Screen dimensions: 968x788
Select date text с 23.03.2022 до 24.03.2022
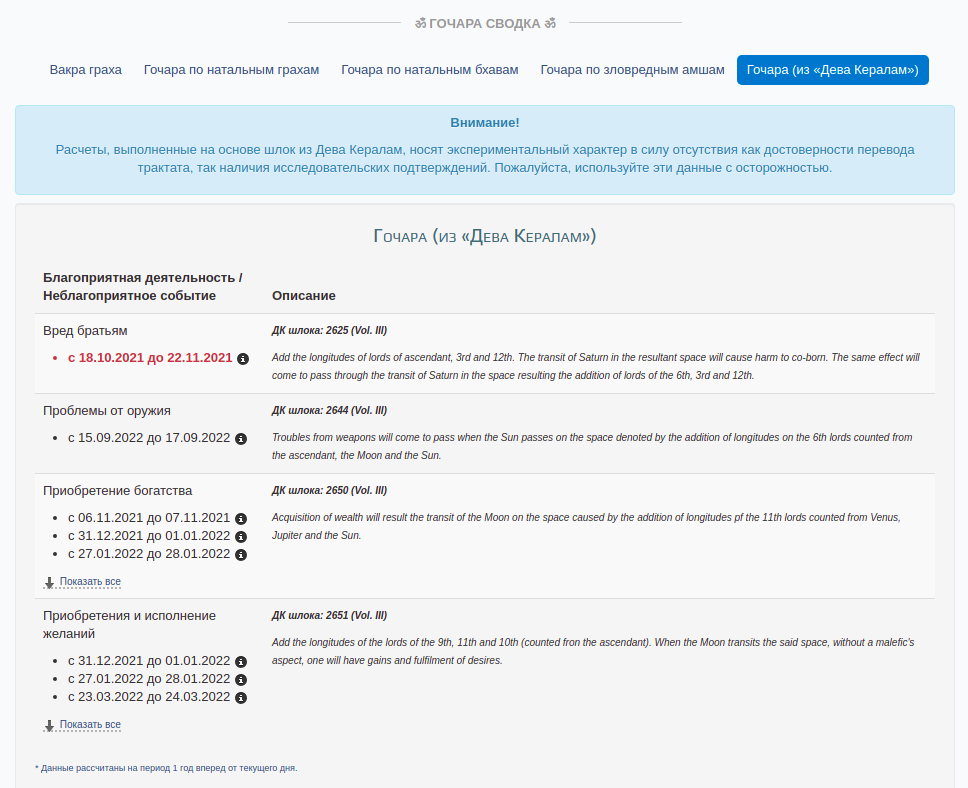tap(149, 697)
